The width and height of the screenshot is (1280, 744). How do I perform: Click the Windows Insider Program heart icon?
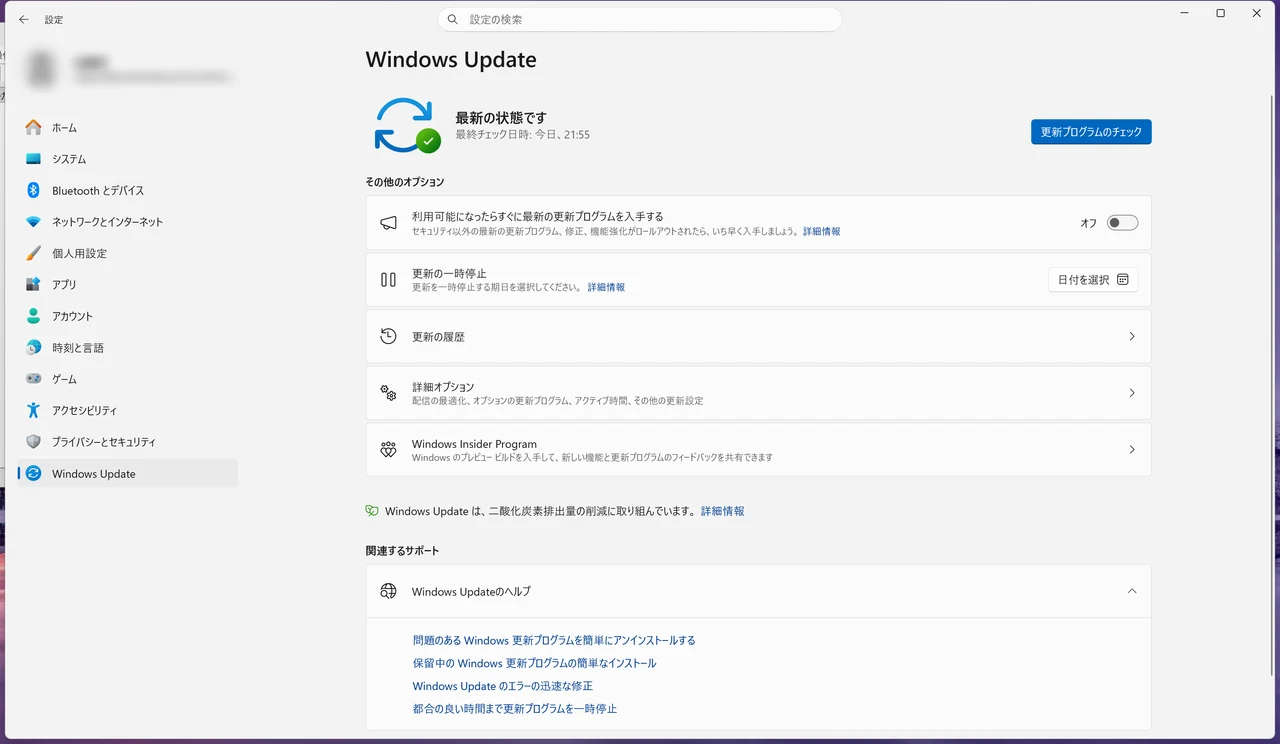[388, 450]
